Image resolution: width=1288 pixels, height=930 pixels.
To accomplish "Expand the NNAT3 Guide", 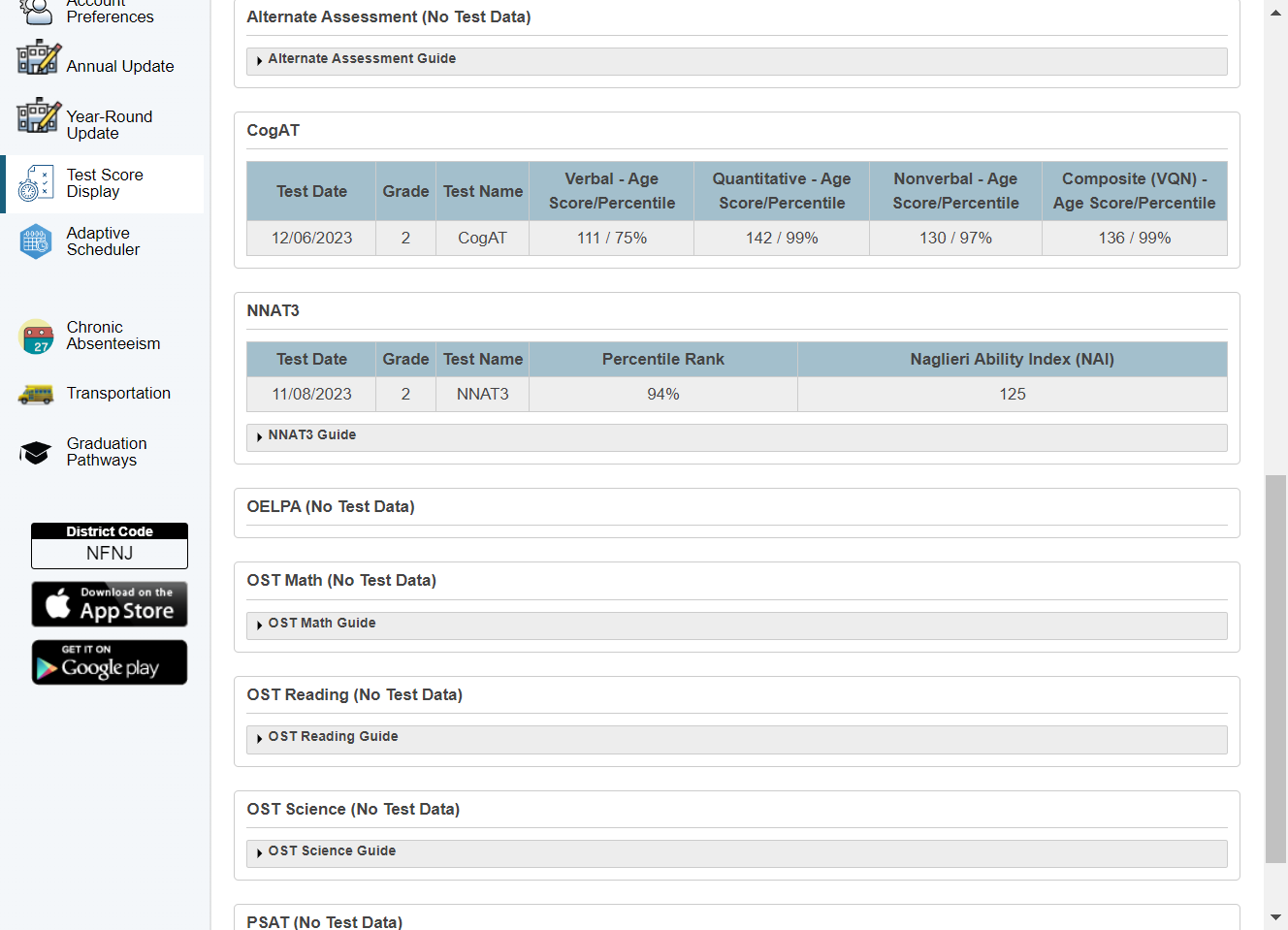I will [x=737, y=437].
